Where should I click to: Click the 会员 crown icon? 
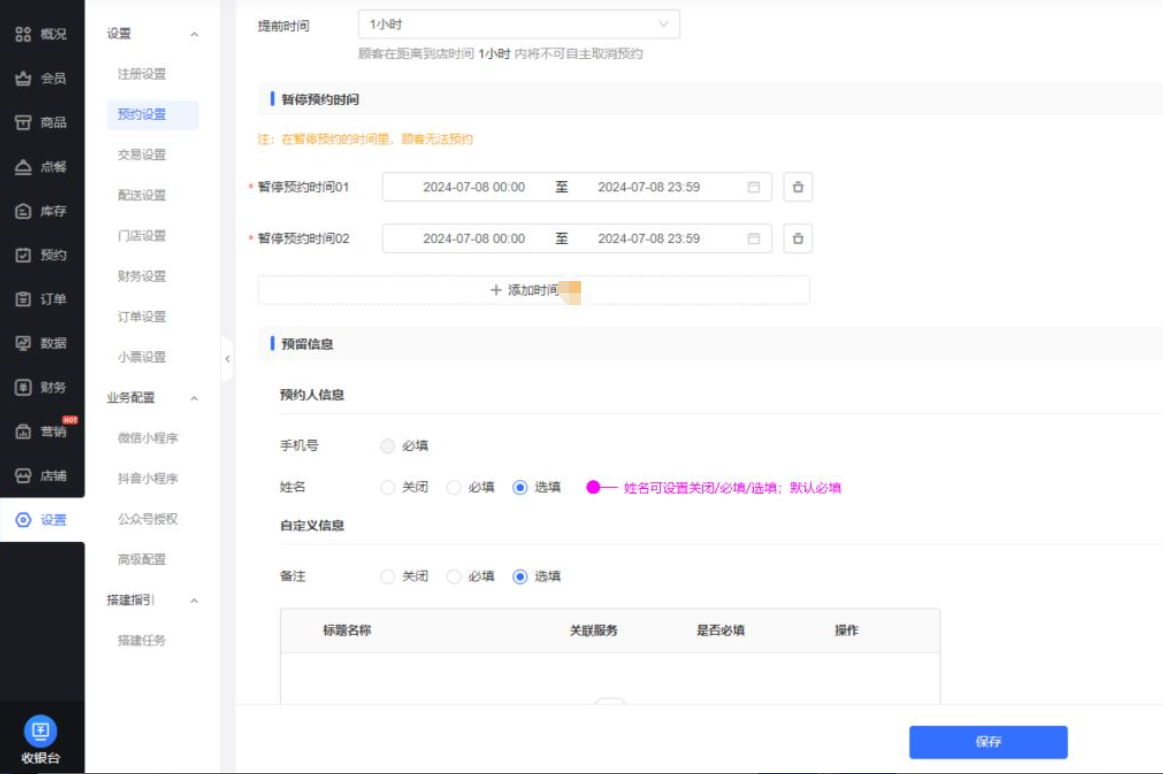click(x=23, y=78)
